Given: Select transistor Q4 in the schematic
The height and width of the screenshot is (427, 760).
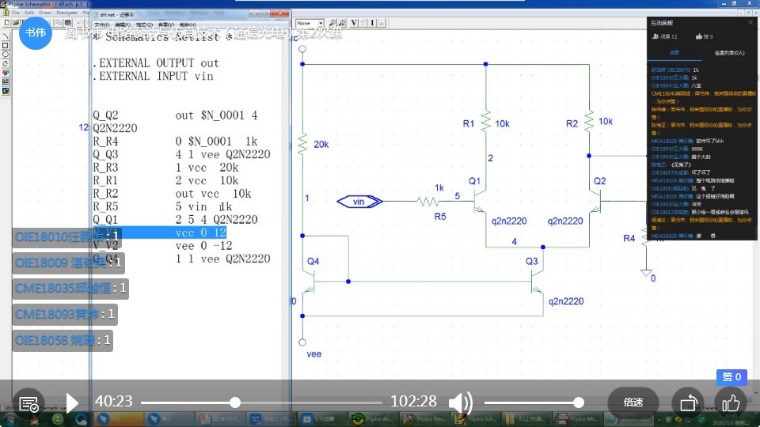Looking at the screenshot, I should pyautogui.click(x=309, y=281).
